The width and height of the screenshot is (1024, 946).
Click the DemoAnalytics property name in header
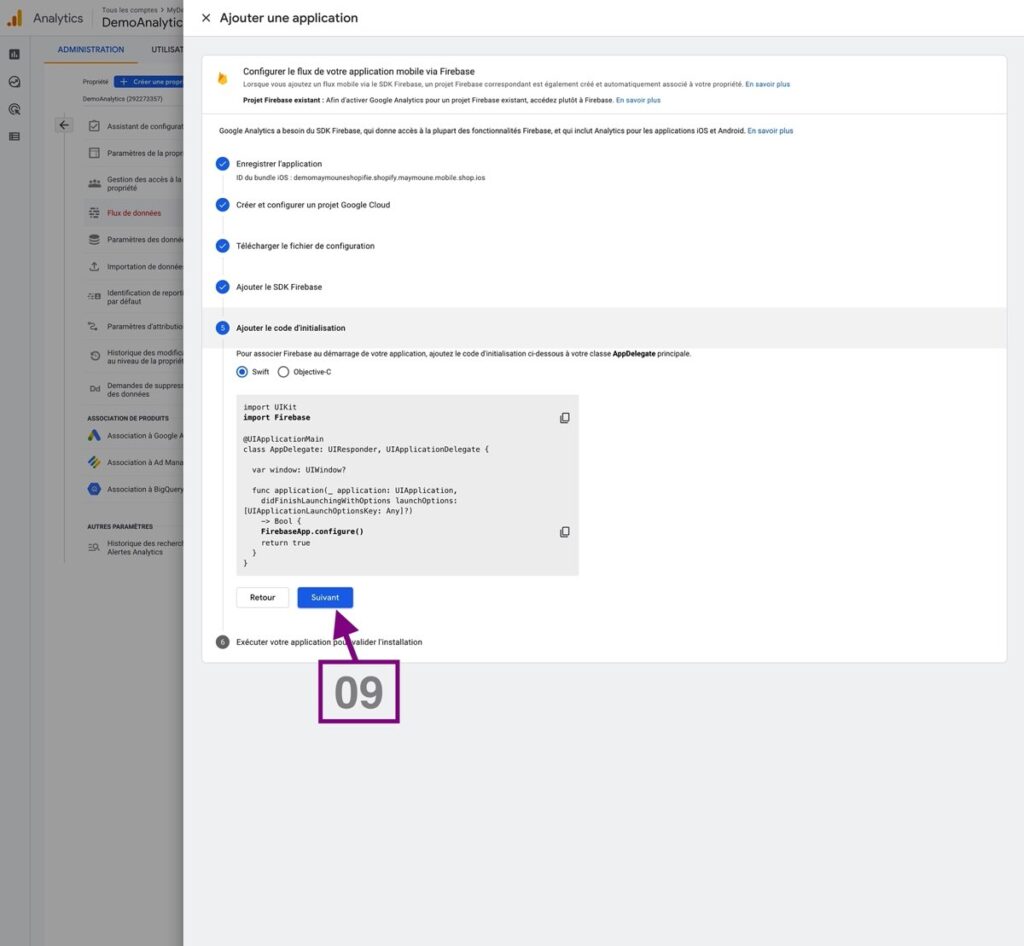coord(142,22)
